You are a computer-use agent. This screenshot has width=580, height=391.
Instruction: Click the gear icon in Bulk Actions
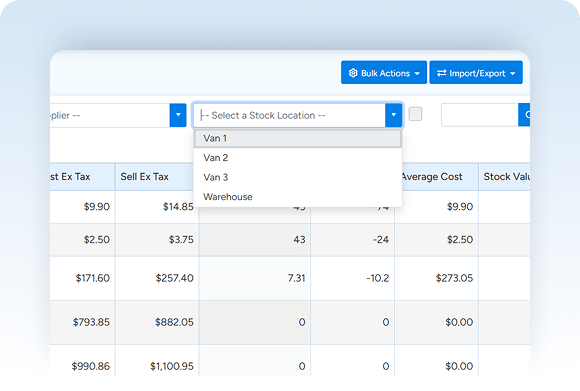[x=353, y=73]
